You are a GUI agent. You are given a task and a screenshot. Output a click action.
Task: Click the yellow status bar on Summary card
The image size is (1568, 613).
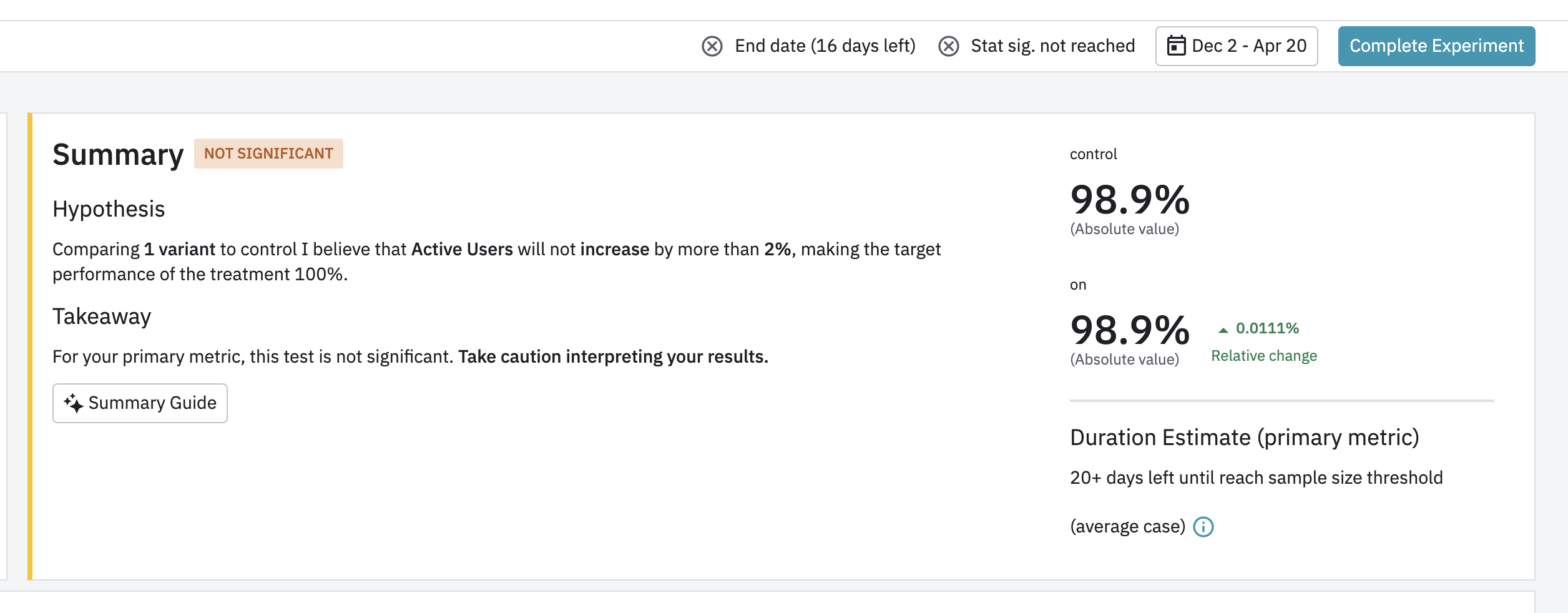[29, 346]
